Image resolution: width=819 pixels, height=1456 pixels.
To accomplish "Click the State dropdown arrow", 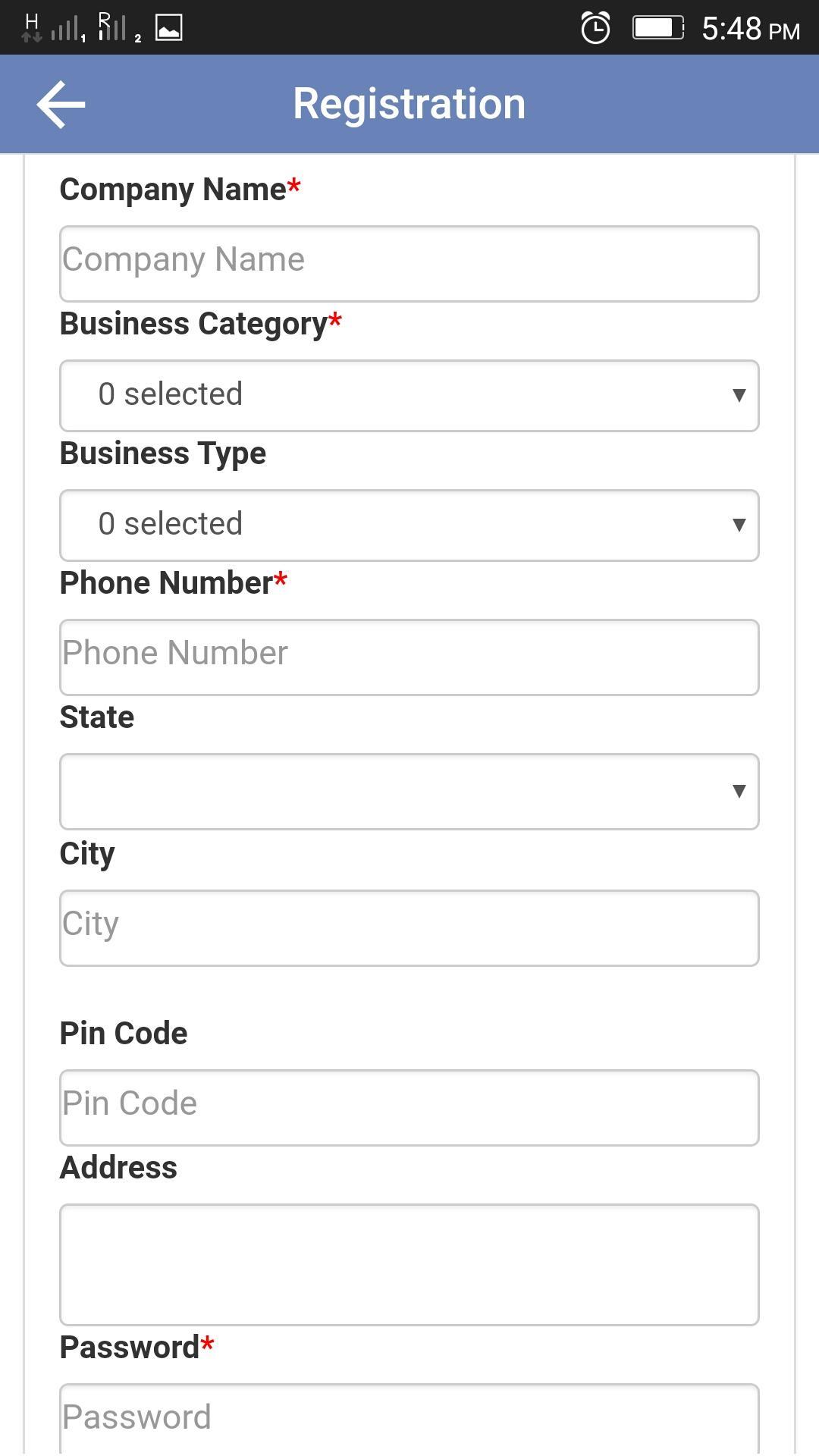I will [739, 791].
